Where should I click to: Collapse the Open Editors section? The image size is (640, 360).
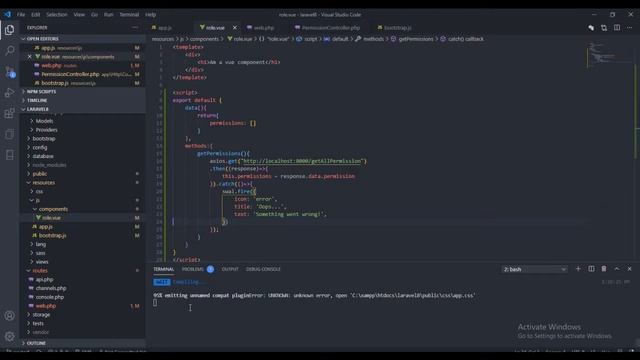[82, 39]
